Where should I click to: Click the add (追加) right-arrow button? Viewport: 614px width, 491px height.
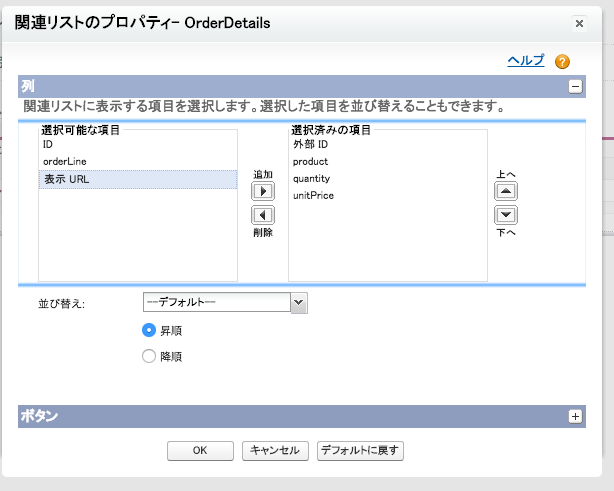click(x=263, y=191)
